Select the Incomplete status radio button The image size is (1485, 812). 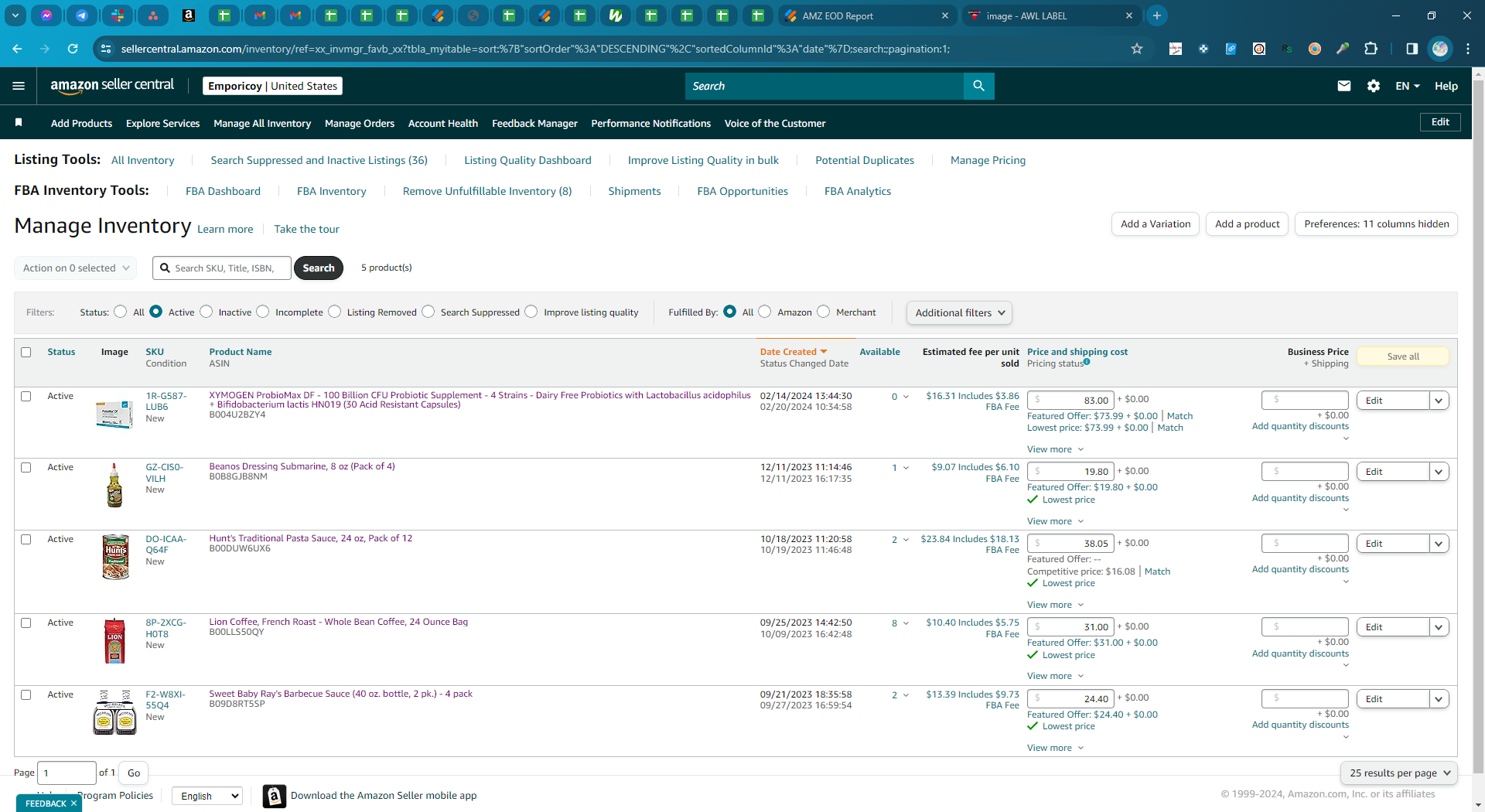tap(263, 312)
